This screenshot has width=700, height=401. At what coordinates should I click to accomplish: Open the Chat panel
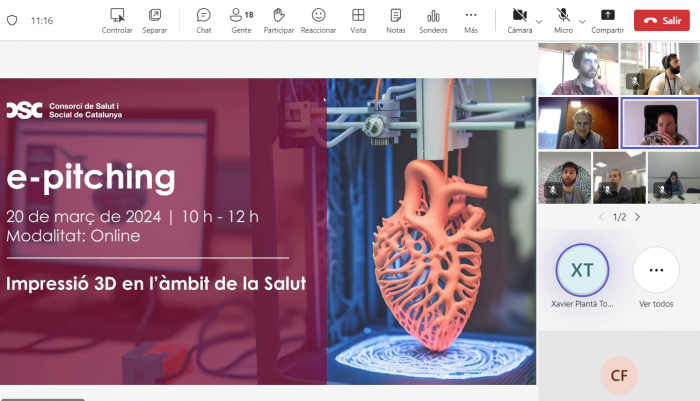203,19
